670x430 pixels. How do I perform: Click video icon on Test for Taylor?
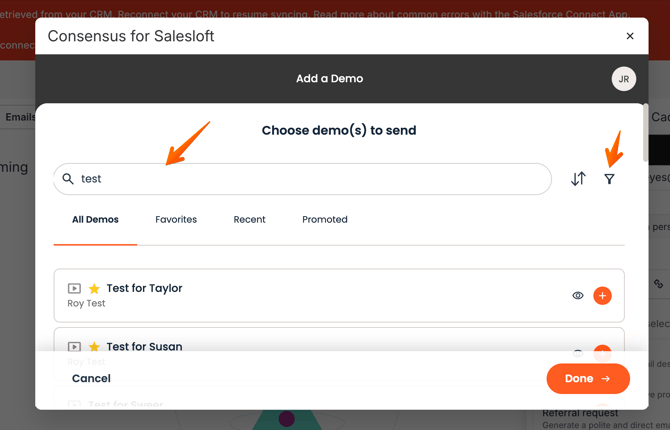pos(74,289)
